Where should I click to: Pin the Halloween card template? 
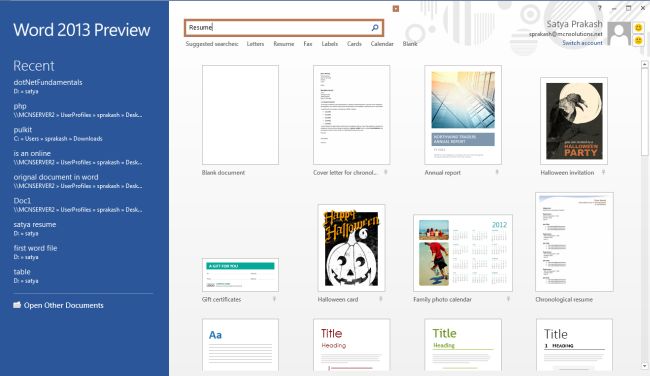381,299
